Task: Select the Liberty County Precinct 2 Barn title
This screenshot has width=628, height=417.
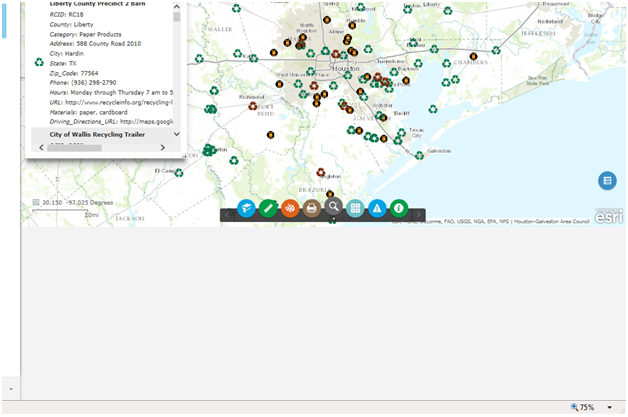Action: (x=97, y=4)
